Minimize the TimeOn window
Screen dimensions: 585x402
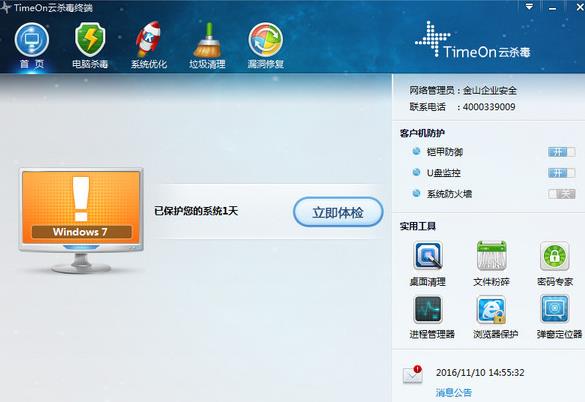pyautogui.click(x=553, y=7)
